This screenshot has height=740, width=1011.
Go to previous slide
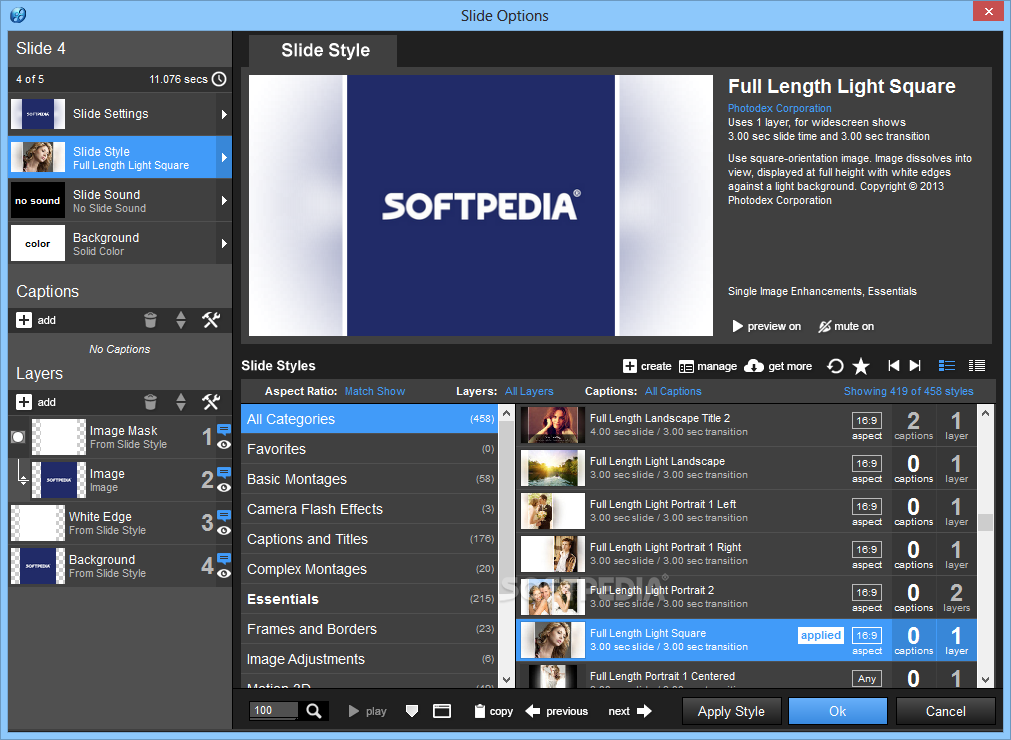point(557,711)
